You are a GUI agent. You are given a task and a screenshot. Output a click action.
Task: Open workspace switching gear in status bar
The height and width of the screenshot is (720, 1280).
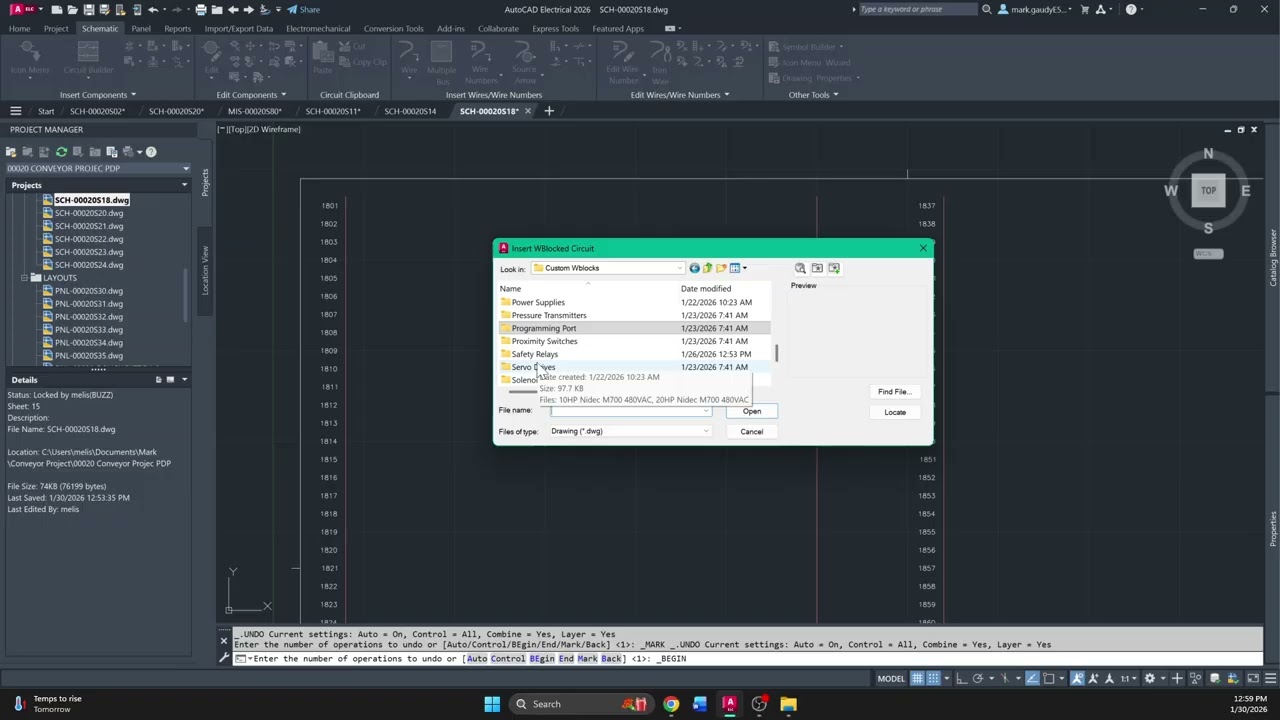pos(1150,679)
